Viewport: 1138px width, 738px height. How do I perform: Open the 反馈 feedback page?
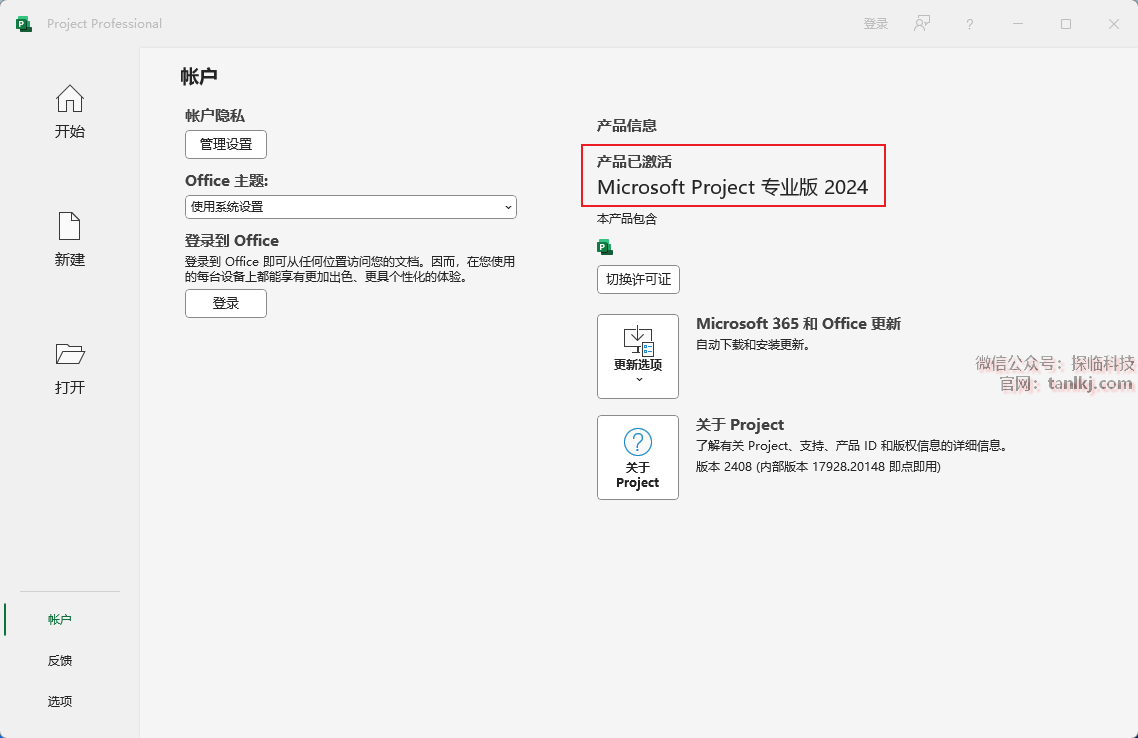point(60,660)
